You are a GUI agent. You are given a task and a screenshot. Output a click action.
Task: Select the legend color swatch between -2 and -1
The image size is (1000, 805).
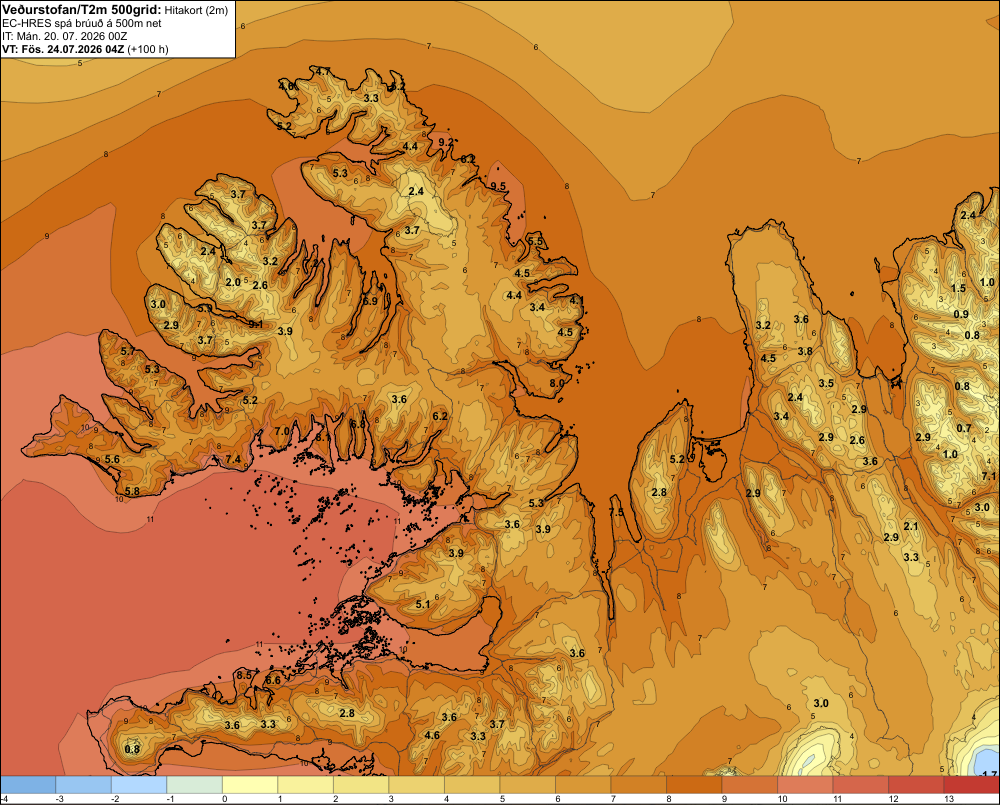pos(139,785)
